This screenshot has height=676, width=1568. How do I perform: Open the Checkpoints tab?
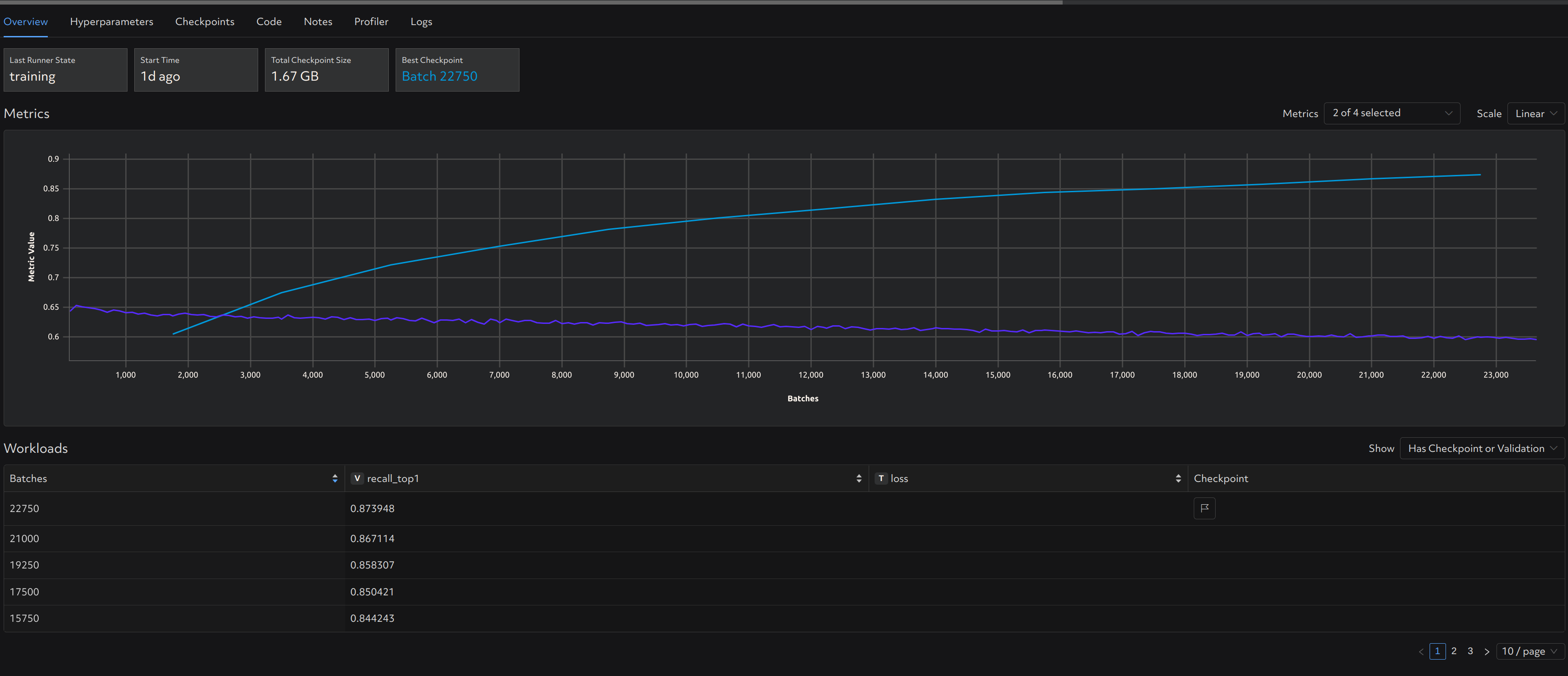point(204,21)
